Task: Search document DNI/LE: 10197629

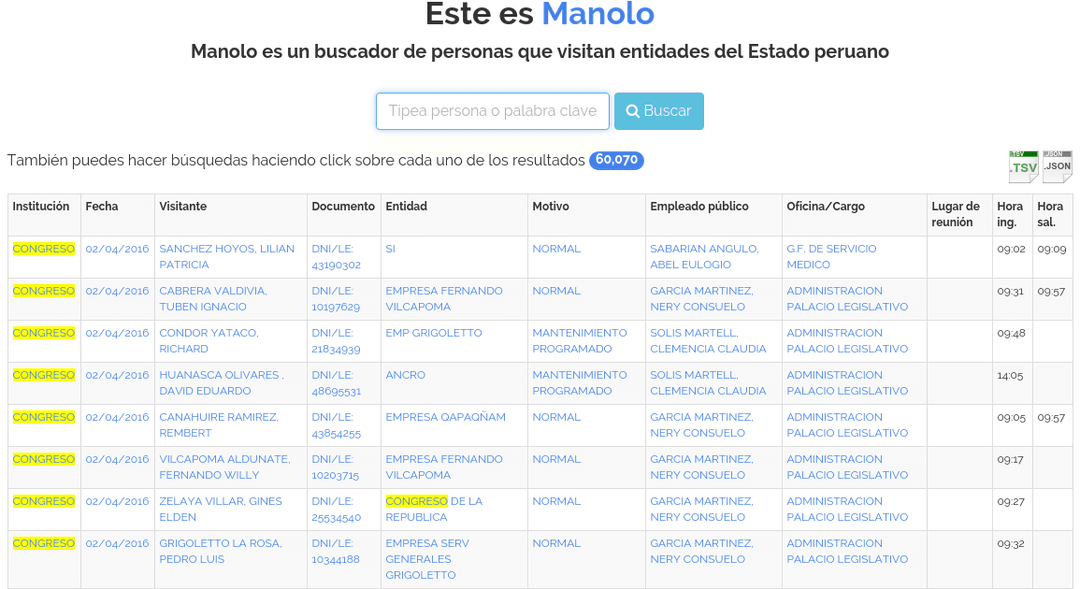Action: (336, 298)
